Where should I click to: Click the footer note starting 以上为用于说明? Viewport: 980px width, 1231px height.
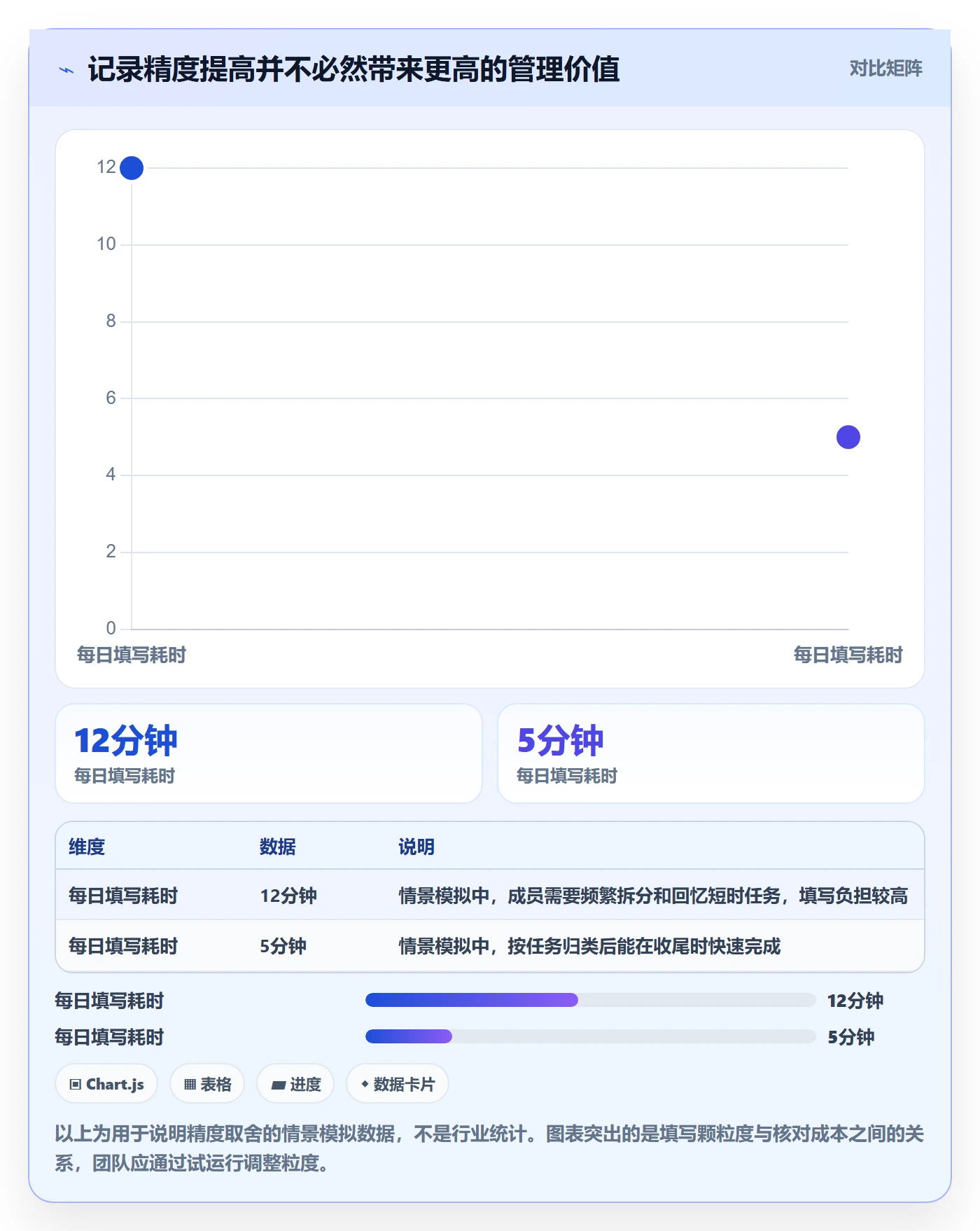(490, 1148)
